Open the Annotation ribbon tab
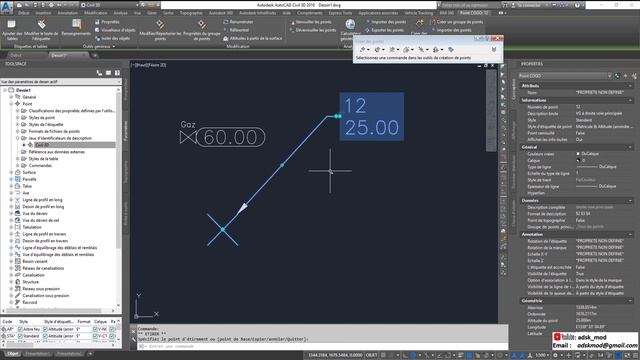This screenshot has height=360, width=640. [67, 13]
